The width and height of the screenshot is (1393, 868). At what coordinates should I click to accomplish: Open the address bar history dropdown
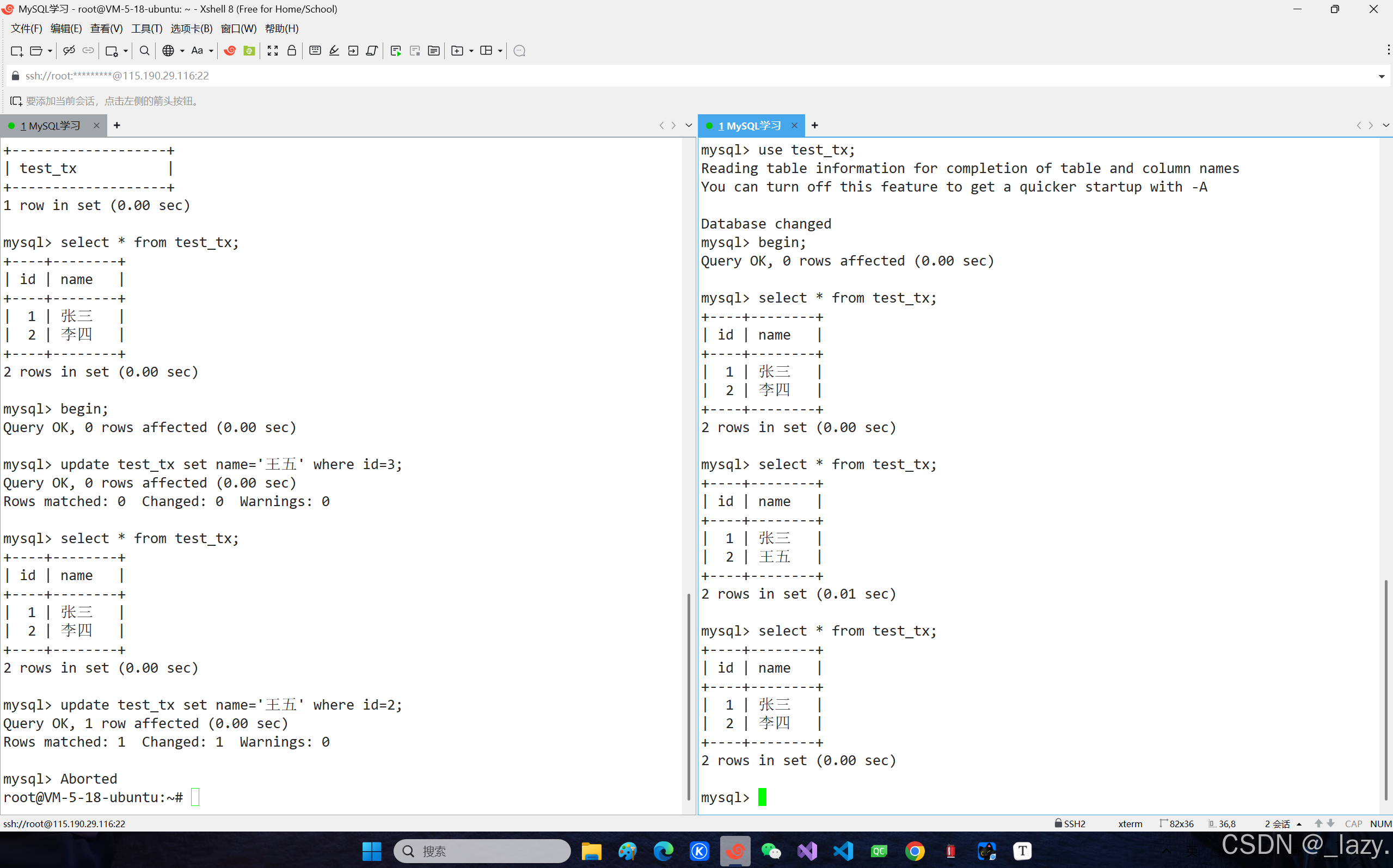1382,76
